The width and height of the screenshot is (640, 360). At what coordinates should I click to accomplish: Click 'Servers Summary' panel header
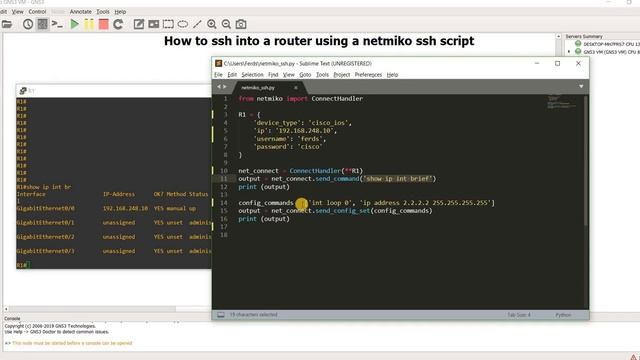coord(584,36)
